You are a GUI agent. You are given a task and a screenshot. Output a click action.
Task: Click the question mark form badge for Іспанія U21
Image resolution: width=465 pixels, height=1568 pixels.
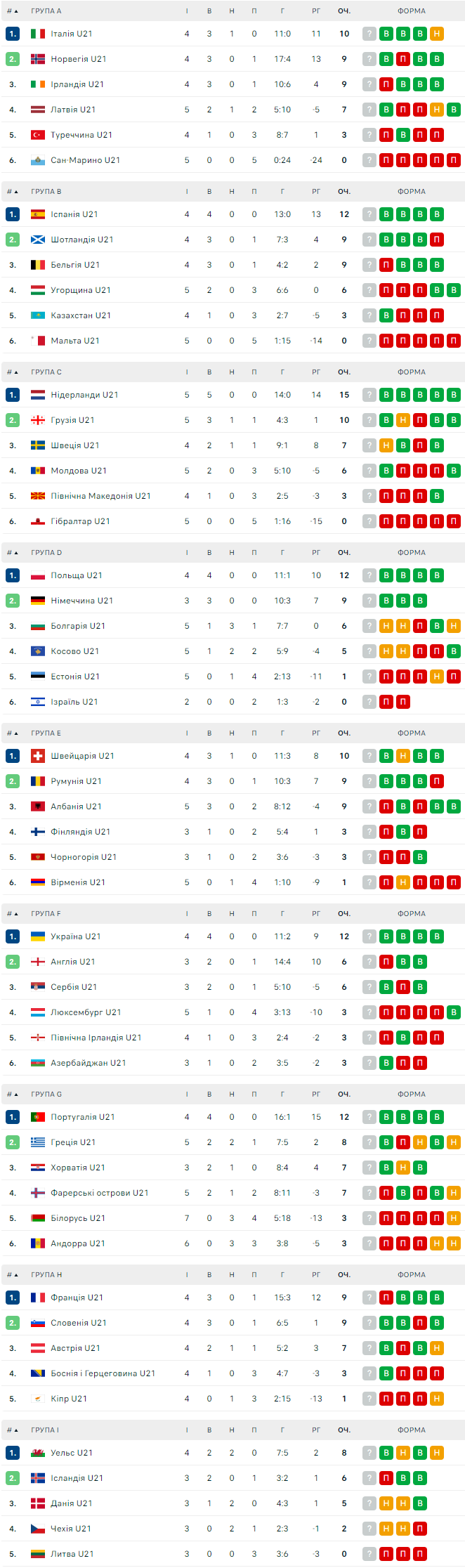[369, 214]
